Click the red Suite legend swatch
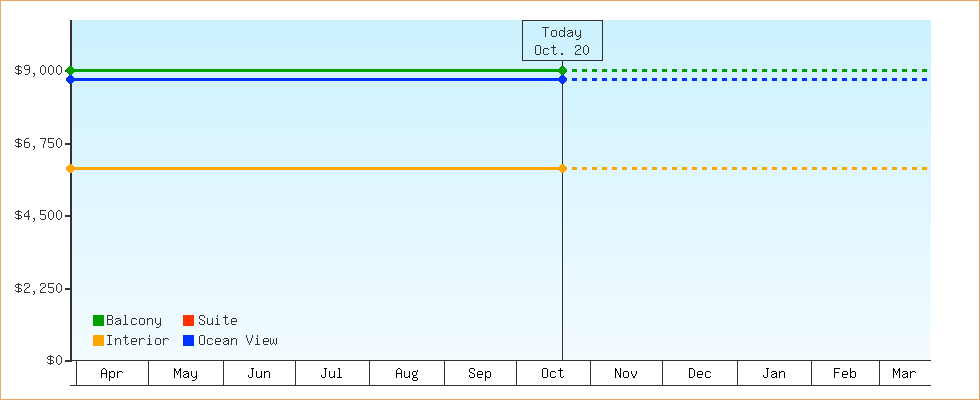Screen dimensions: 980x400 [x=188, y=321]
